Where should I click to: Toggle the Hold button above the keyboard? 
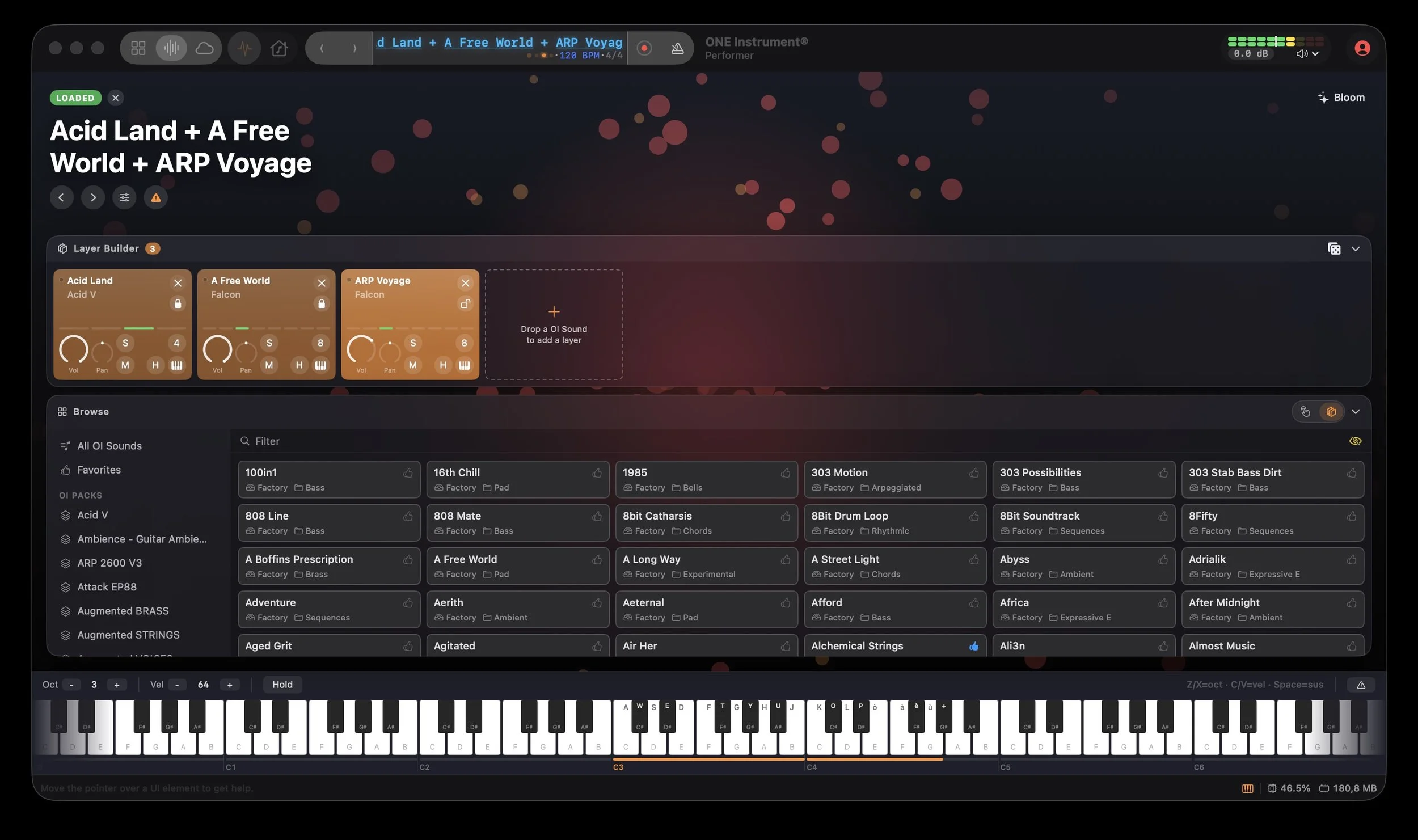pyautogui.click(x=282, y=685)
